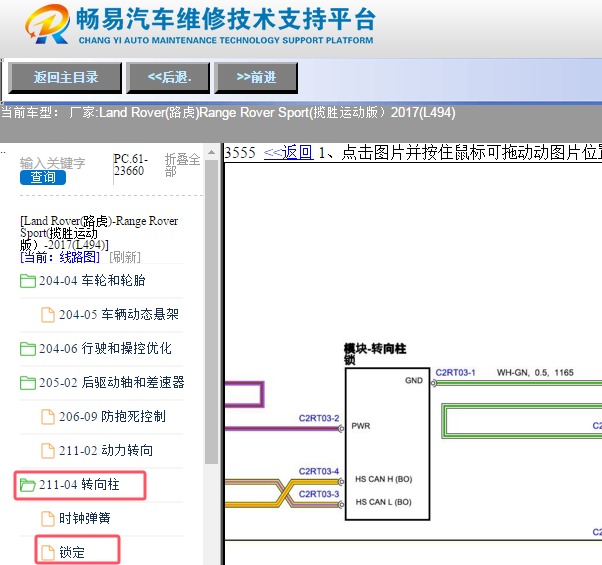Viewport: 602px width, 565px height.
Task: Focus the 输入关键字 keyword input field
Action: (53, 163)
